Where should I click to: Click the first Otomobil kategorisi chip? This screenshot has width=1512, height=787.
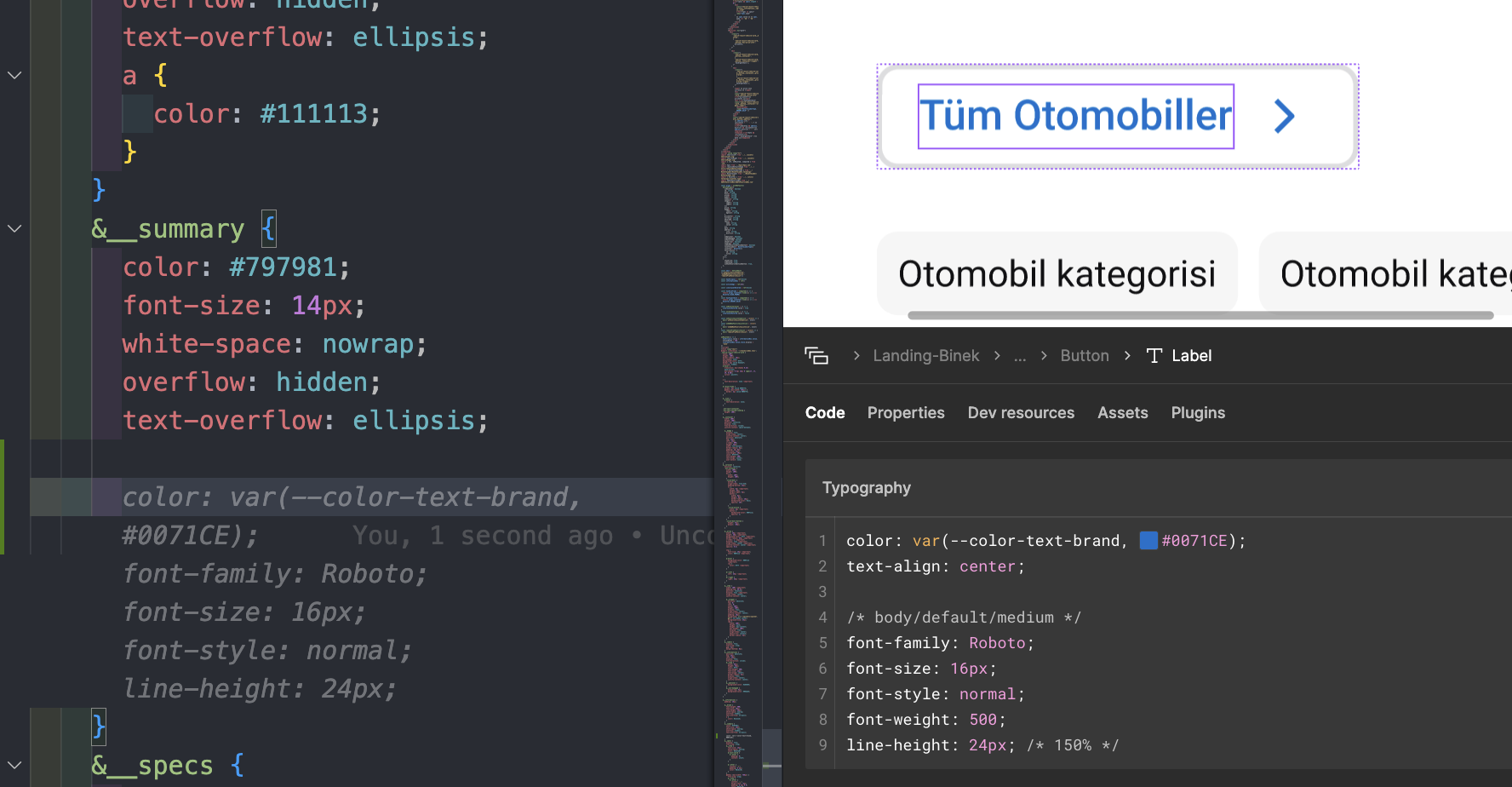(x=1057, y=273)
